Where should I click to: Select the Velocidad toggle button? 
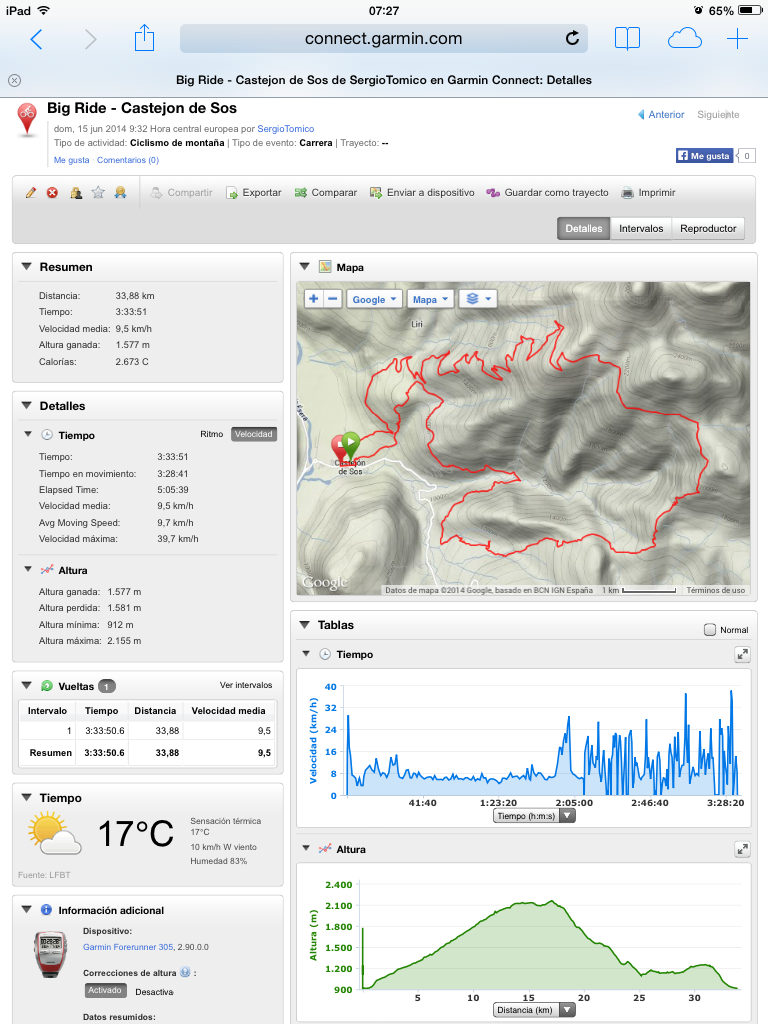click(253, 434)
